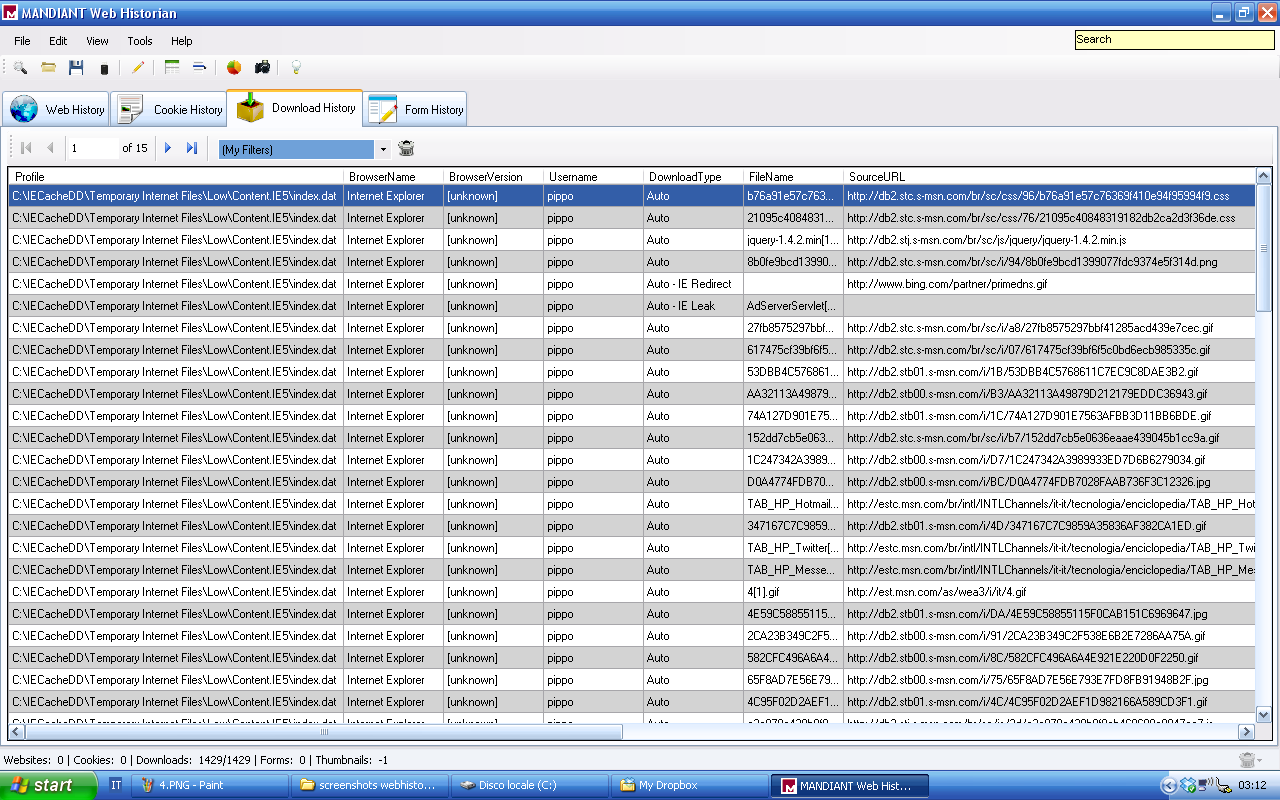Screen dimensions: 1280x800
Task: Go to the previous results page
Action: (x=50, y=148)
